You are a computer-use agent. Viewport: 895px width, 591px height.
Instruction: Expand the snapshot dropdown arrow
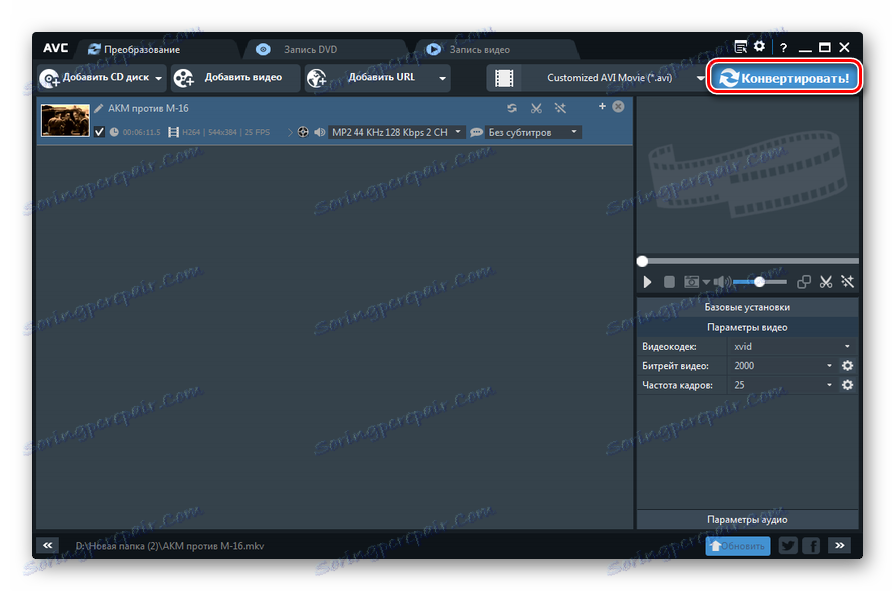pos(707,282)
